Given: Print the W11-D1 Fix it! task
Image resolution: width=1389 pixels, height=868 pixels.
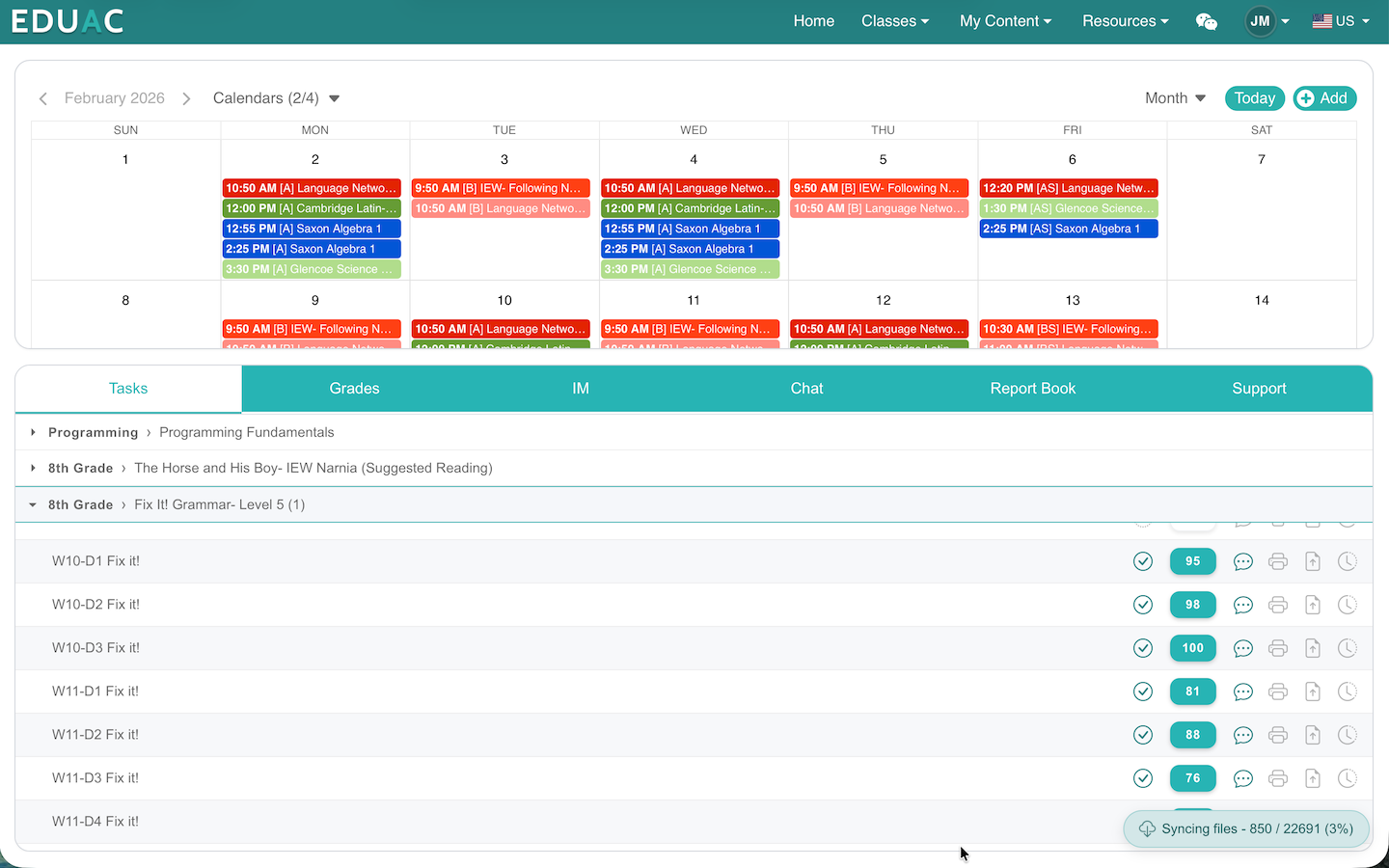Looking at the screenshot, I should (x=1278, y=692).
